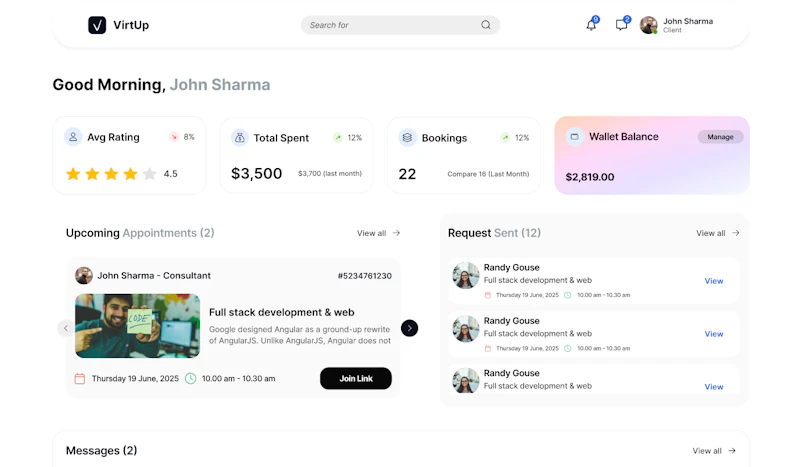Click the grey fifth rating star
The height and width of the screenshot is (467, 800).
pyautogui.click(x=149, y=174)
